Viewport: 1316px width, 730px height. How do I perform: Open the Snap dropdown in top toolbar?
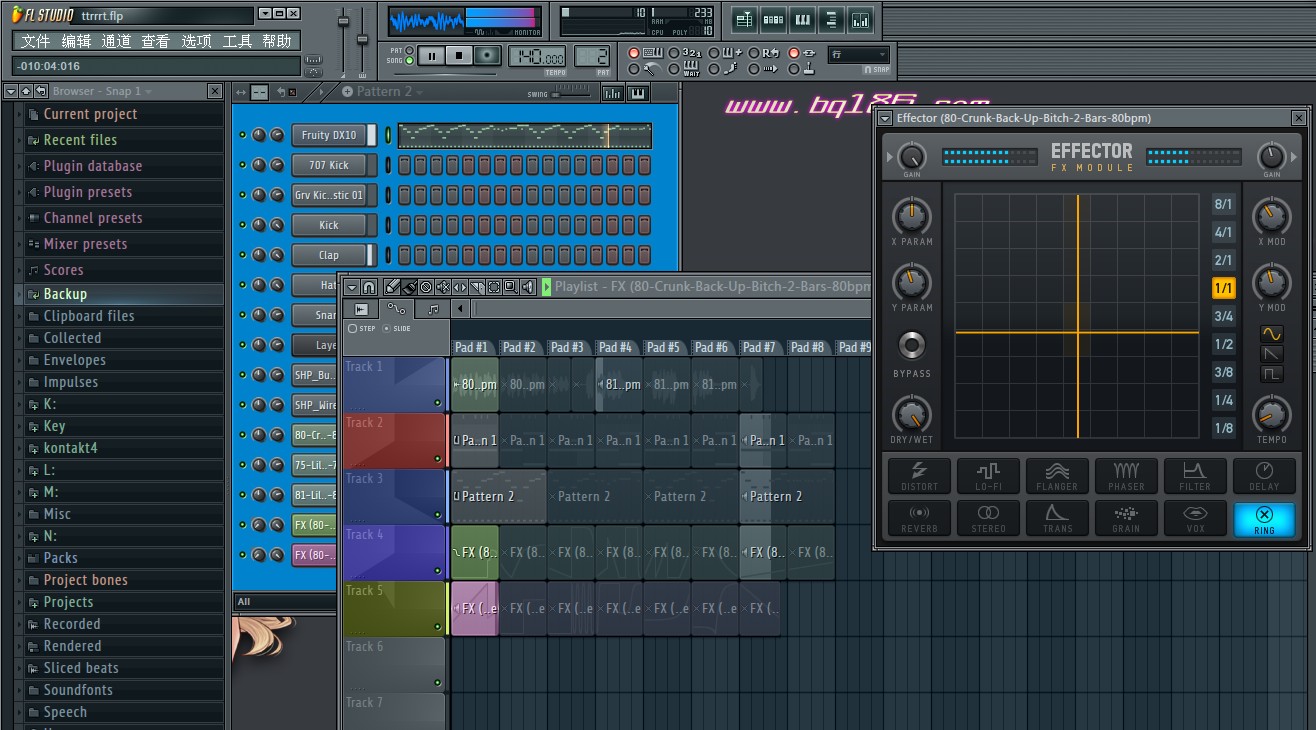[x=859, y=54]
